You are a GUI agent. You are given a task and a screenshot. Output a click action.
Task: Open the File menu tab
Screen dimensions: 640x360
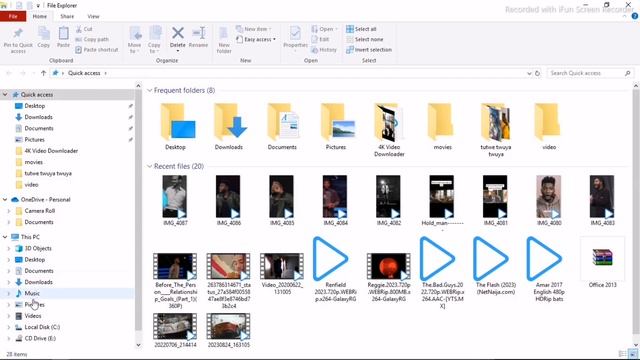click(x=13, y=16)
